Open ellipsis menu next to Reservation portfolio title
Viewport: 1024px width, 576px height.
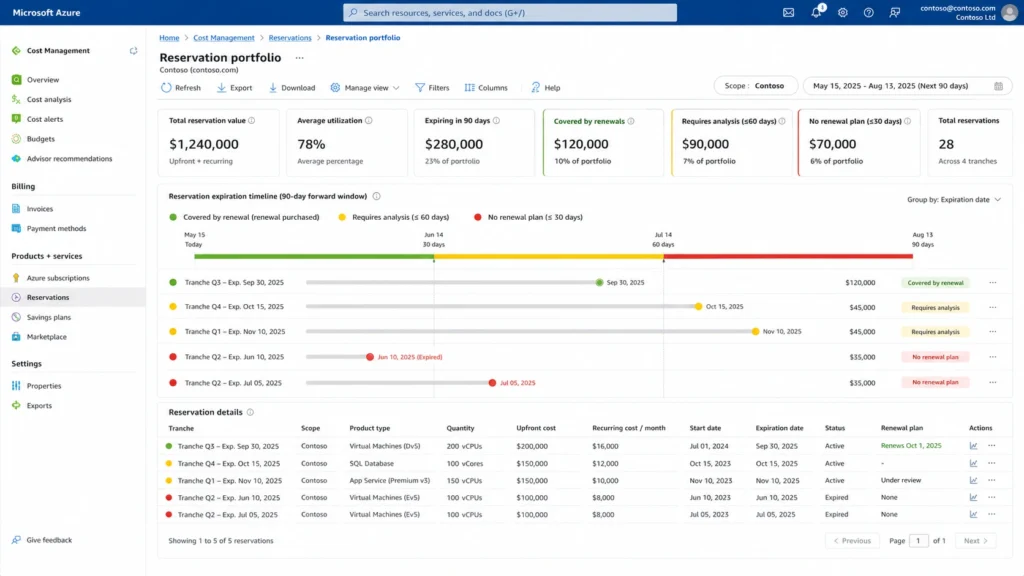[299, 58]
